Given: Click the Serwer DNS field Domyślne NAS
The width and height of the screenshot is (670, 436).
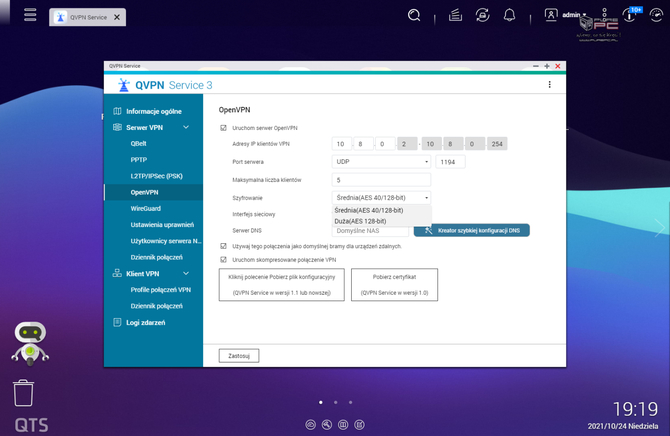Looking at the screenshot, I should (x=370, y=231).
